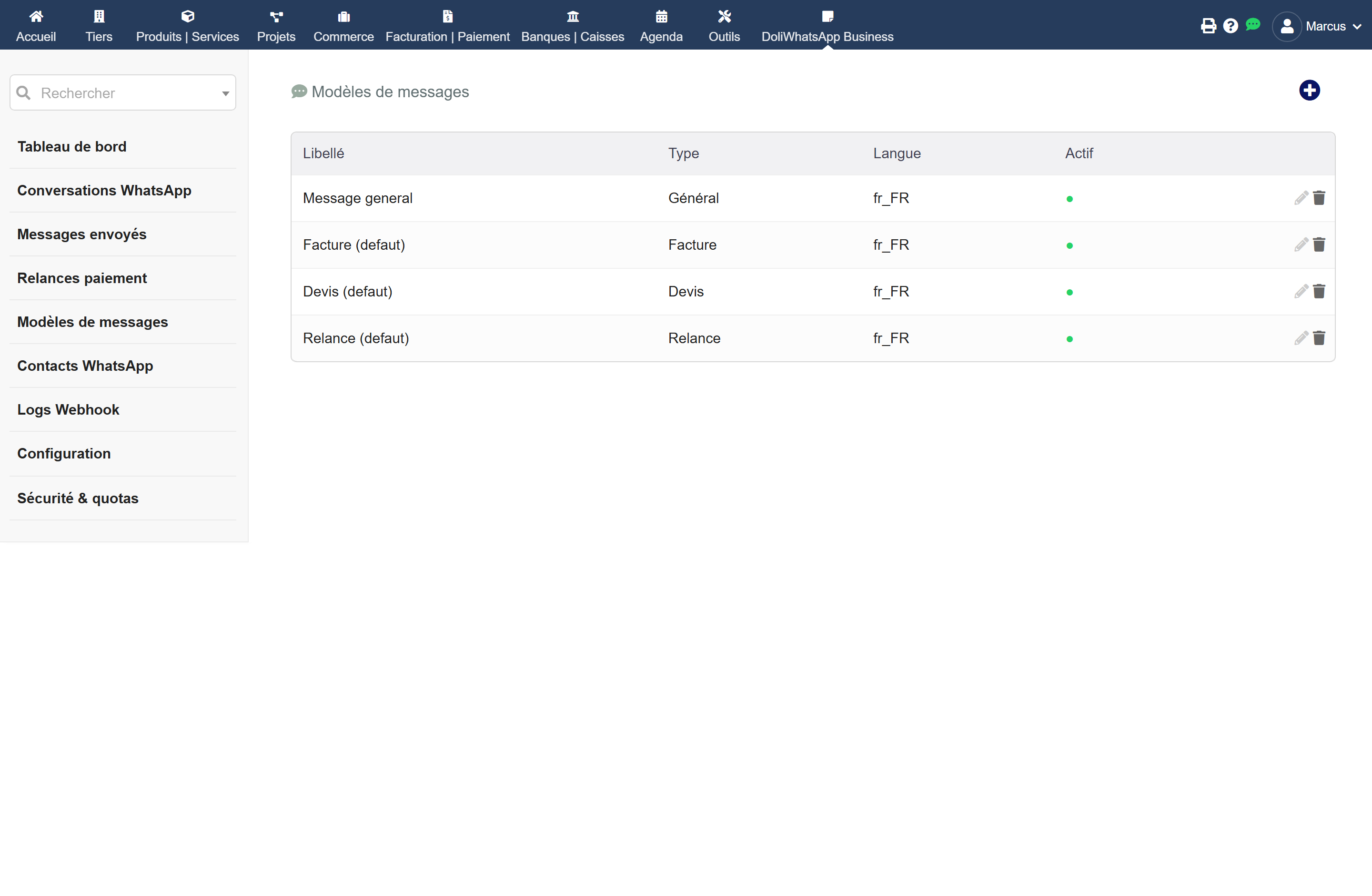Screen dimensions: 1372x896
Task: Open the Marcus user menu
Action: point(1317,27)
